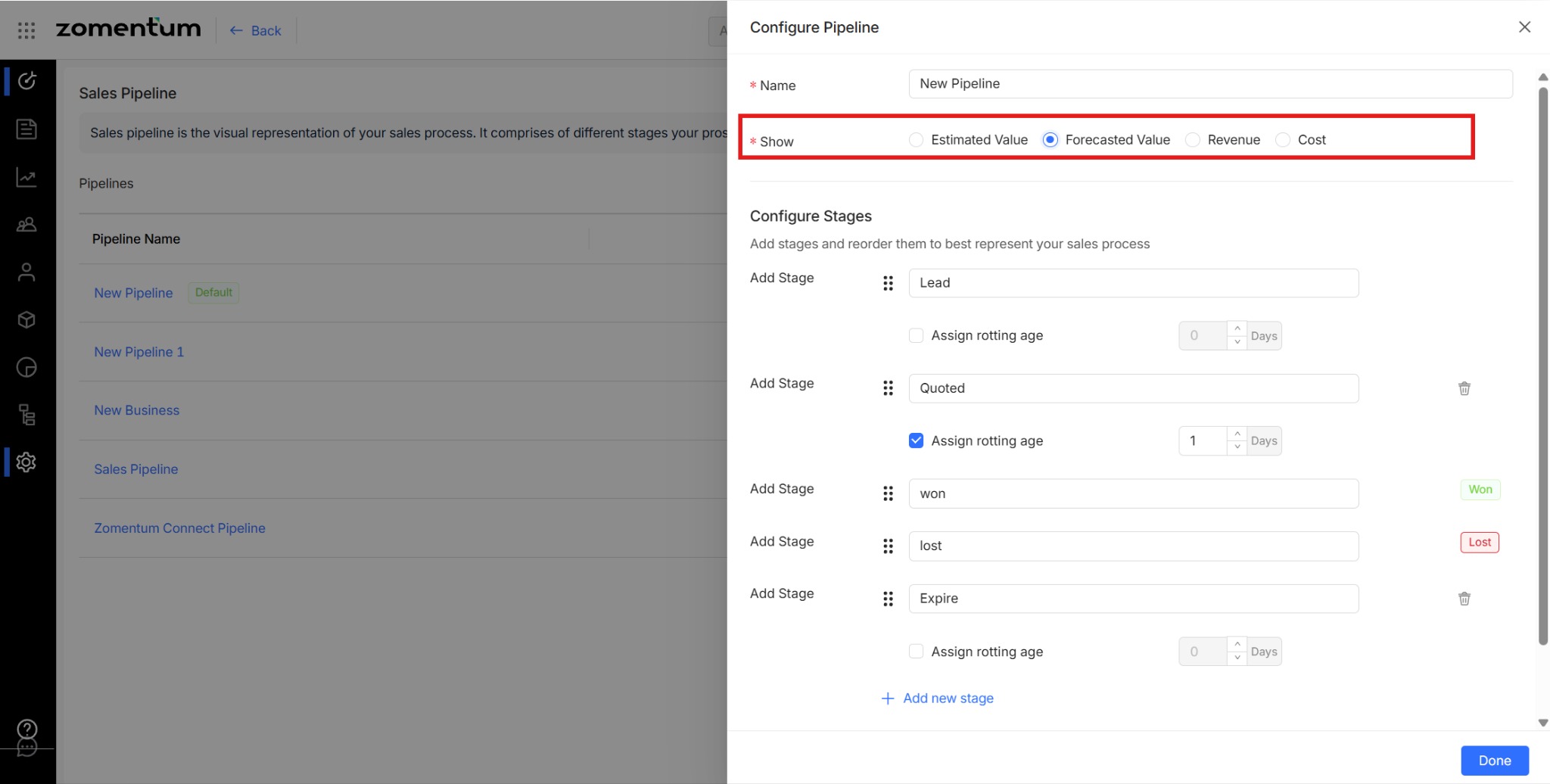Open the settings gear in sidebar
The width and height of the screenshot is (1550, 784).
pos(26,462)
